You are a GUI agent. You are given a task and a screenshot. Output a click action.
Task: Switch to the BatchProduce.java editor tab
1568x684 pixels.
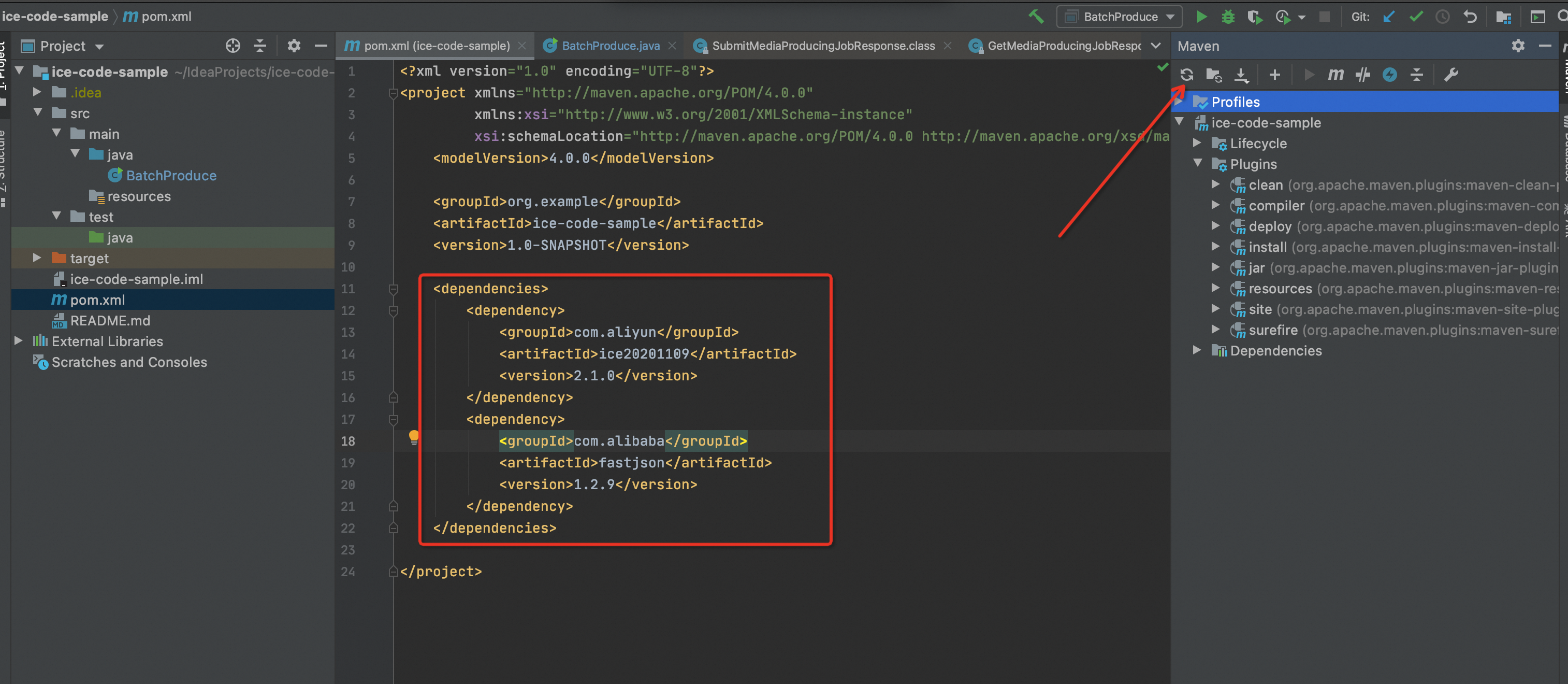610,46
